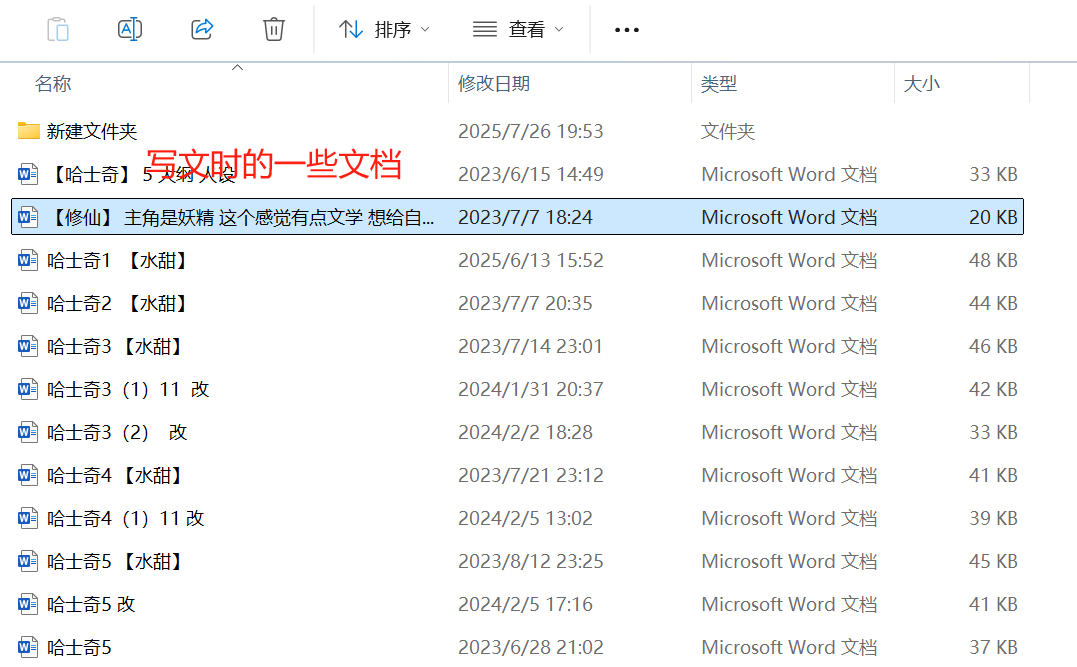
Task: Click the date 2025/6/13 15:52
Action: tap(530, 260)
